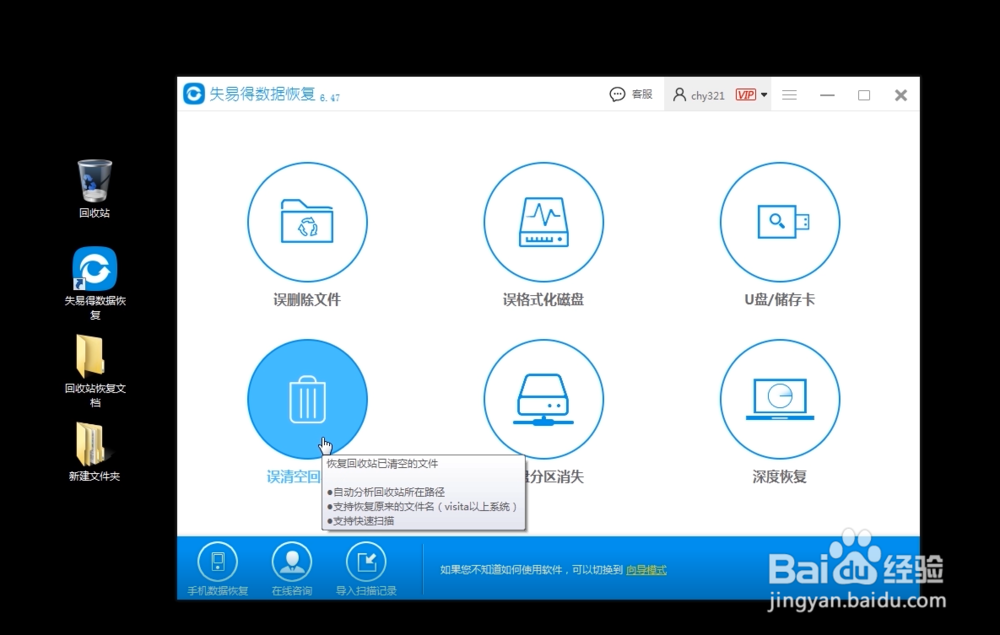Open the 误删除文件 recovery tool
The image size is (1000, 635).
[x=307, y=222]
